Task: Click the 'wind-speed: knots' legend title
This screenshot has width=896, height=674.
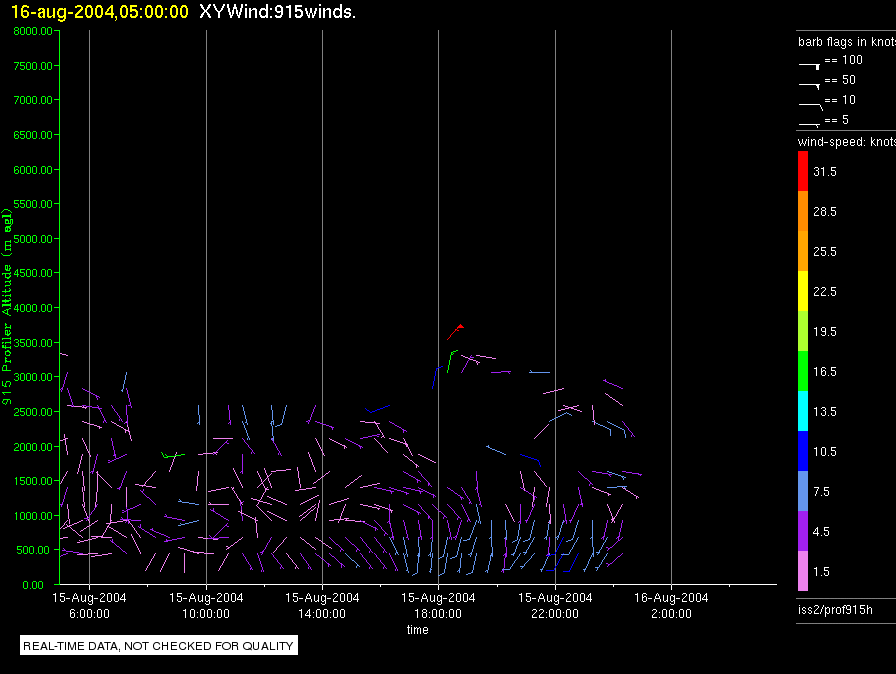Action: (846, 142)
